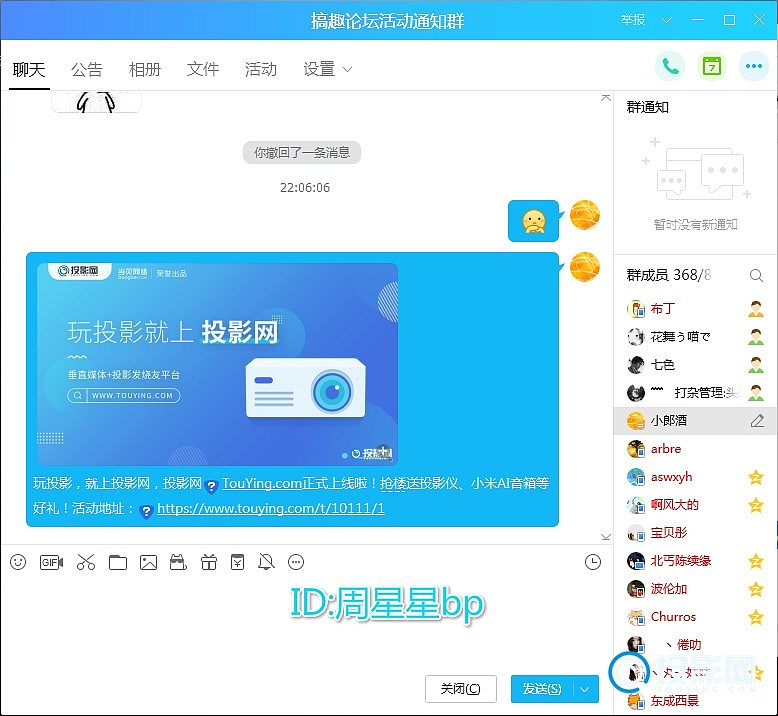This screenshot has width=778, height=716.
Task: Click the 你撤回了一条消息 notice
Action: 302,152
